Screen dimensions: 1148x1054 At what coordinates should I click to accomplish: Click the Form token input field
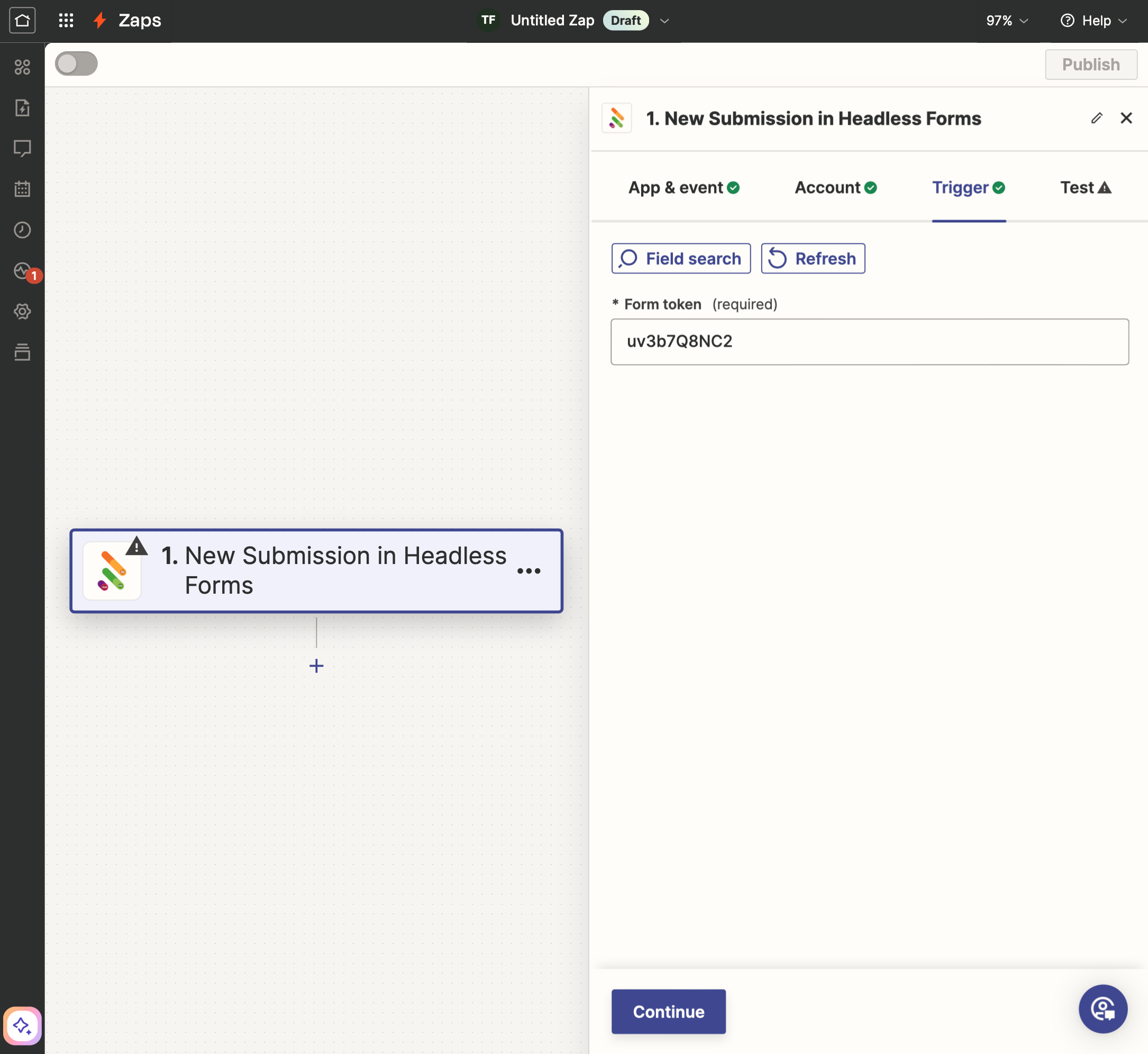pos(869,342)
